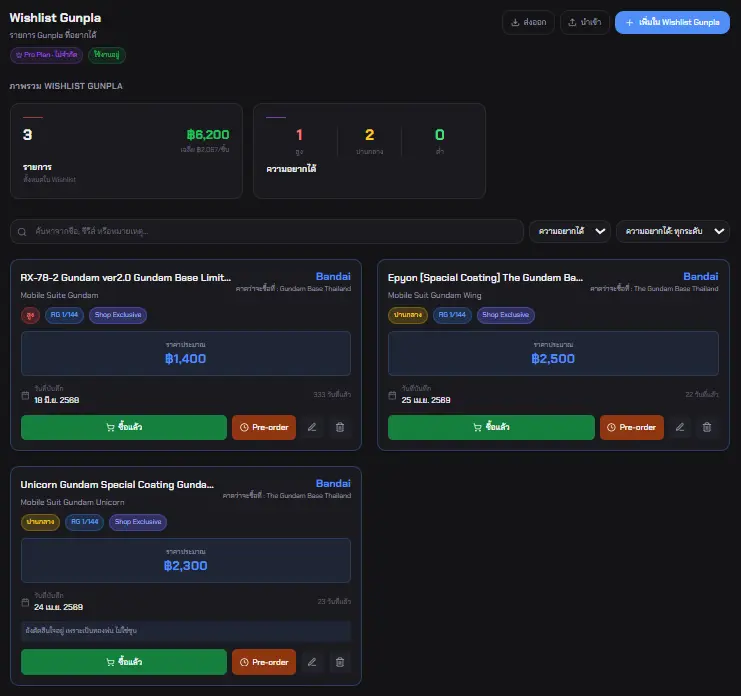Set Epyon Special Coating to Pre-order
Viewport: 741px width, 696px height.
[x=632, y=428]
